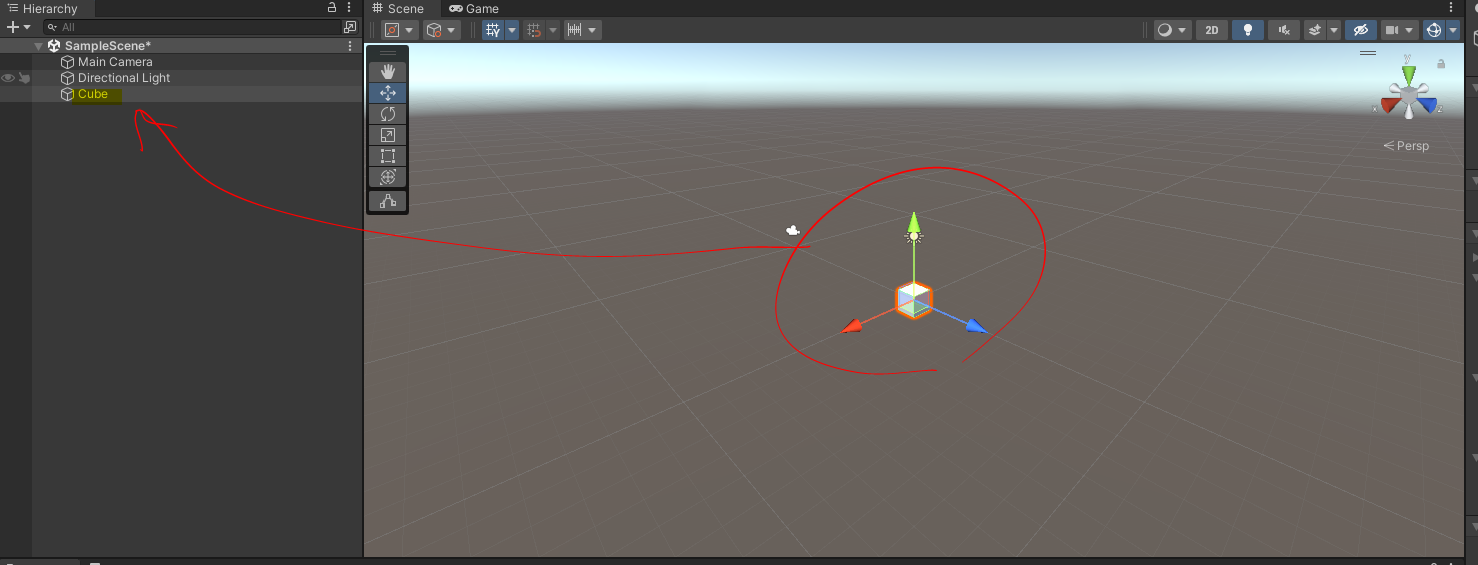Open the Unity Search window icon in Hierarchy

[x=350, y=27]
